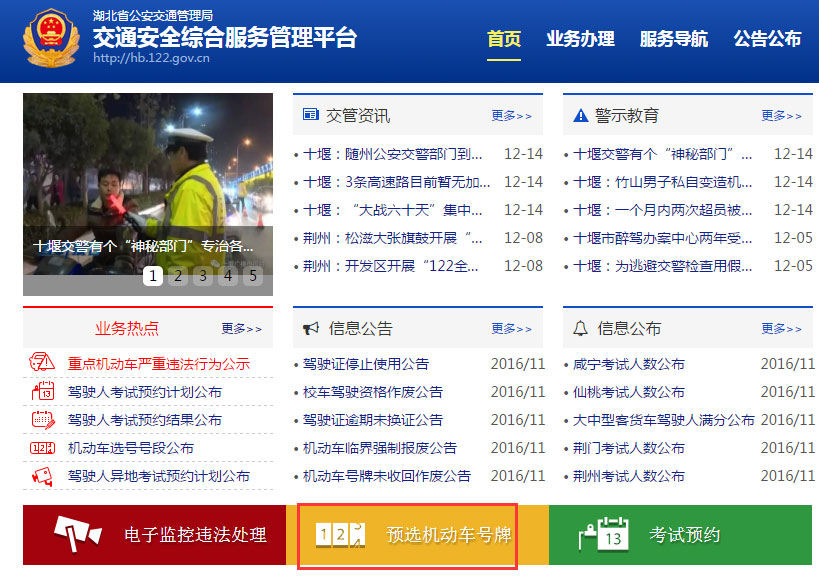
Task: Click 更多>> in the 业务热点 section
Action: click(x=243, y=328)
